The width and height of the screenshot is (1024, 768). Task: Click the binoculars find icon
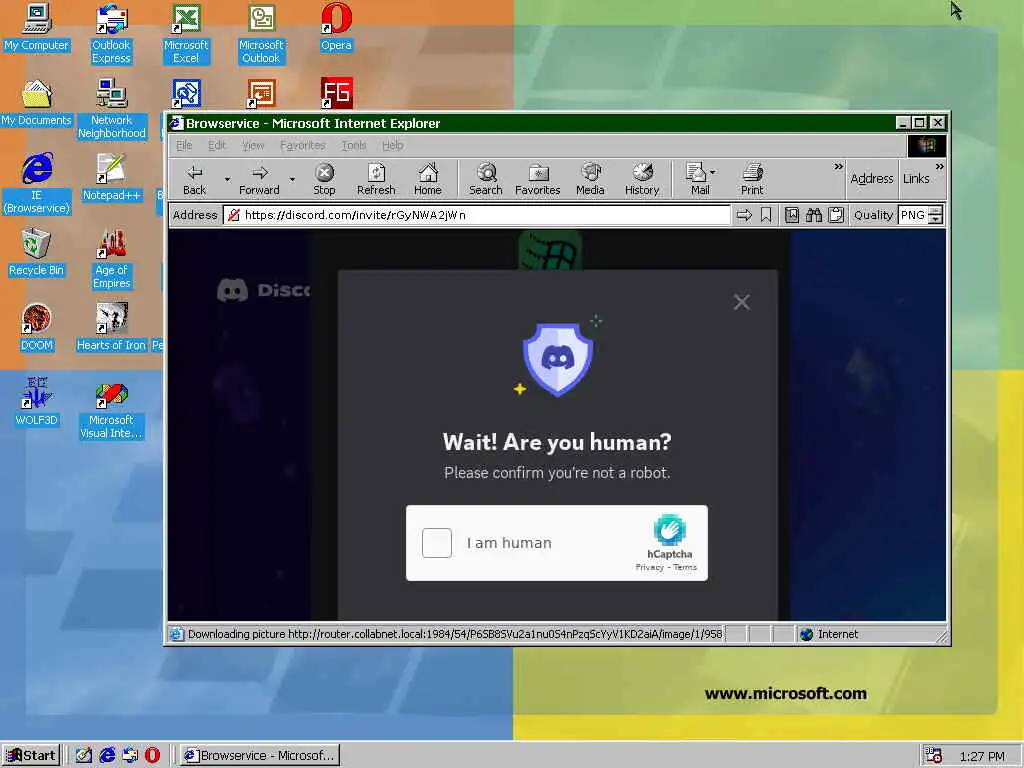[814, 215]
